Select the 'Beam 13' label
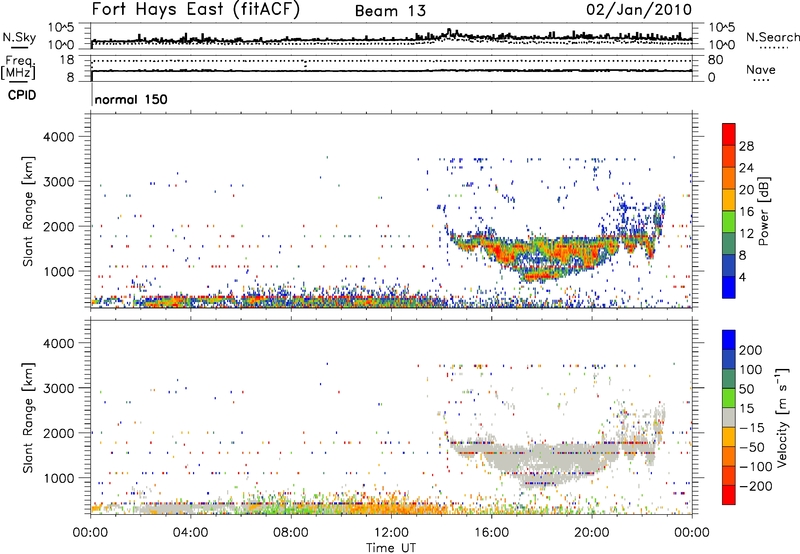The image size is (800, 554). [x=390, y=11]
